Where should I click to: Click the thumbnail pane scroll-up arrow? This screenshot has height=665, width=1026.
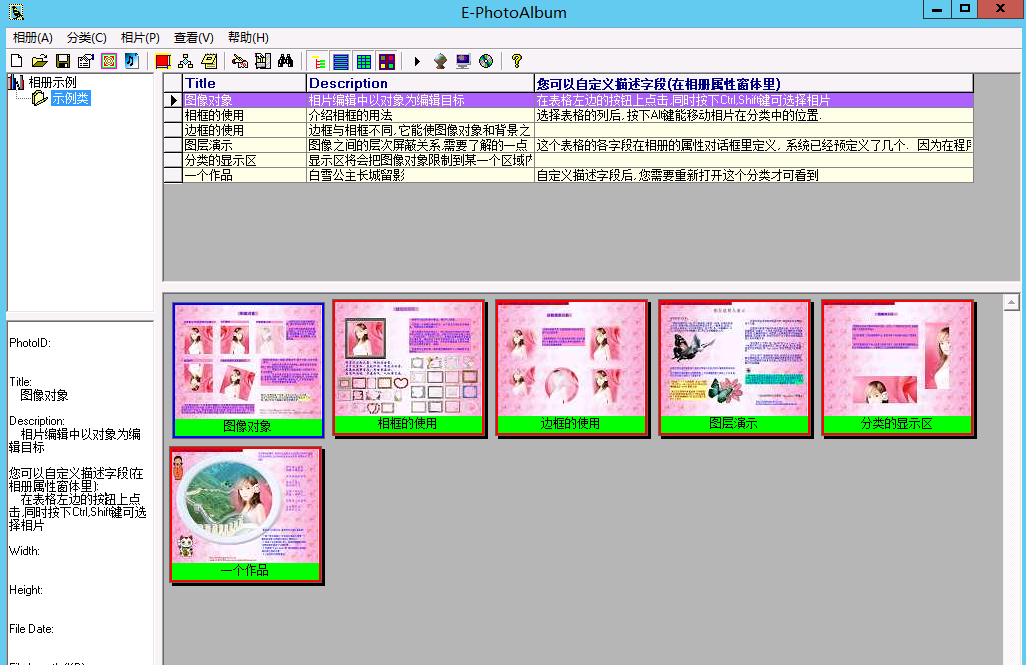pos(1011,302)
